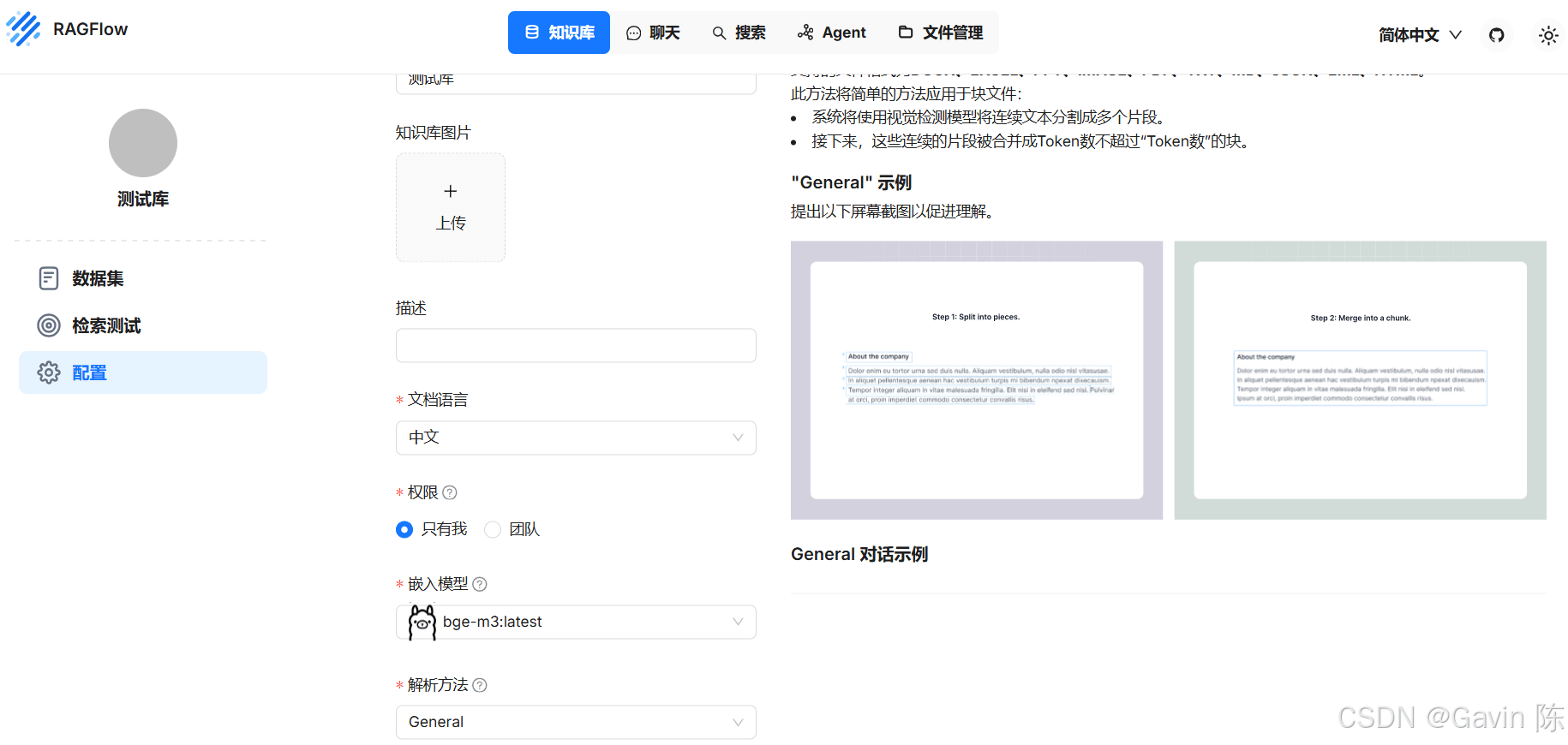The height and width of the screenshot is (745, 1568).
Task: Click the 知识库图片 label
Action: (x=433, y=133)
